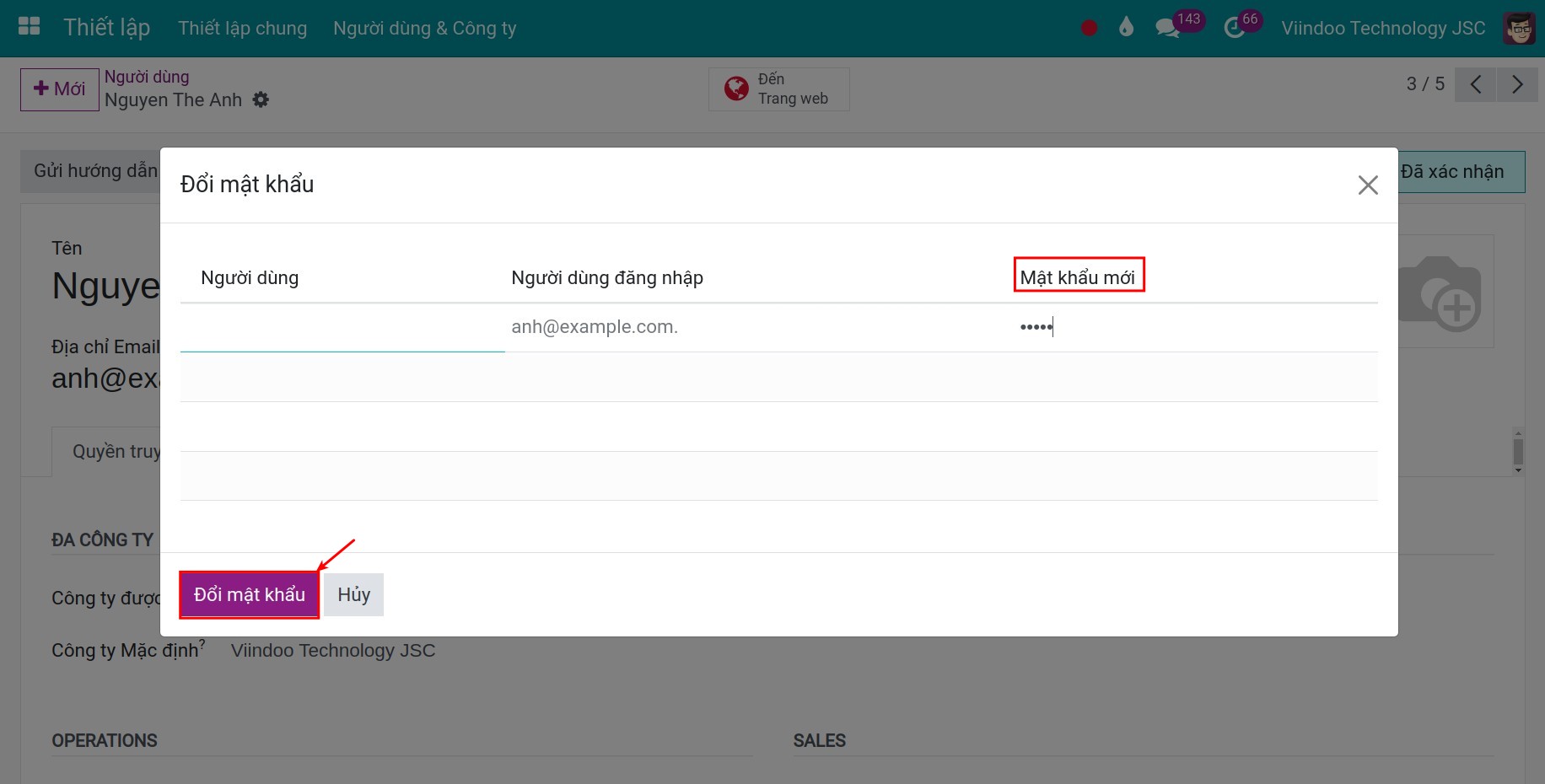The width and height of the screenshot is (1545, 784).
Task: Click Mật khẩu mới column header
Action: tap(1077, 277)
